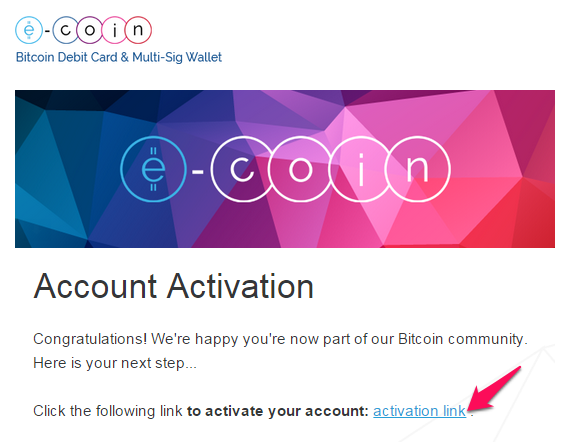The width and height of the screenshot is (569, 442).
Task: Click the white "i" circle on banner
Action: coord(361,169)
